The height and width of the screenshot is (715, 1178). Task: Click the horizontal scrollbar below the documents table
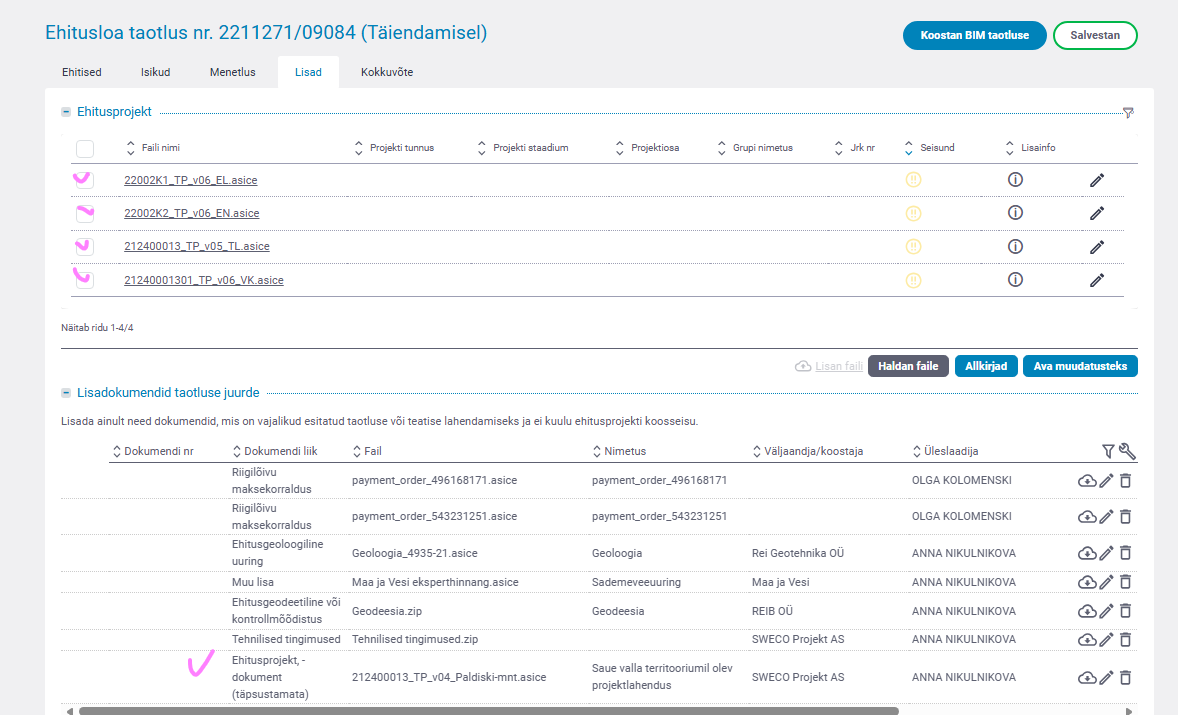pyautogui.click(x=488, y=711)
